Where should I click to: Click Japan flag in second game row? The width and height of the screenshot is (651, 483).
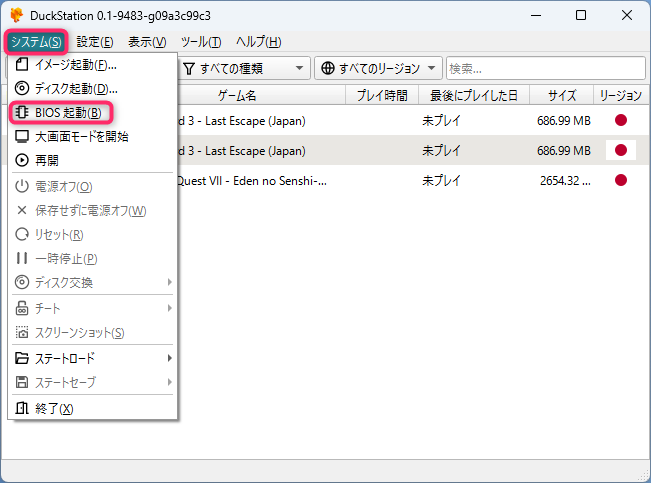(x=620, y=151)
